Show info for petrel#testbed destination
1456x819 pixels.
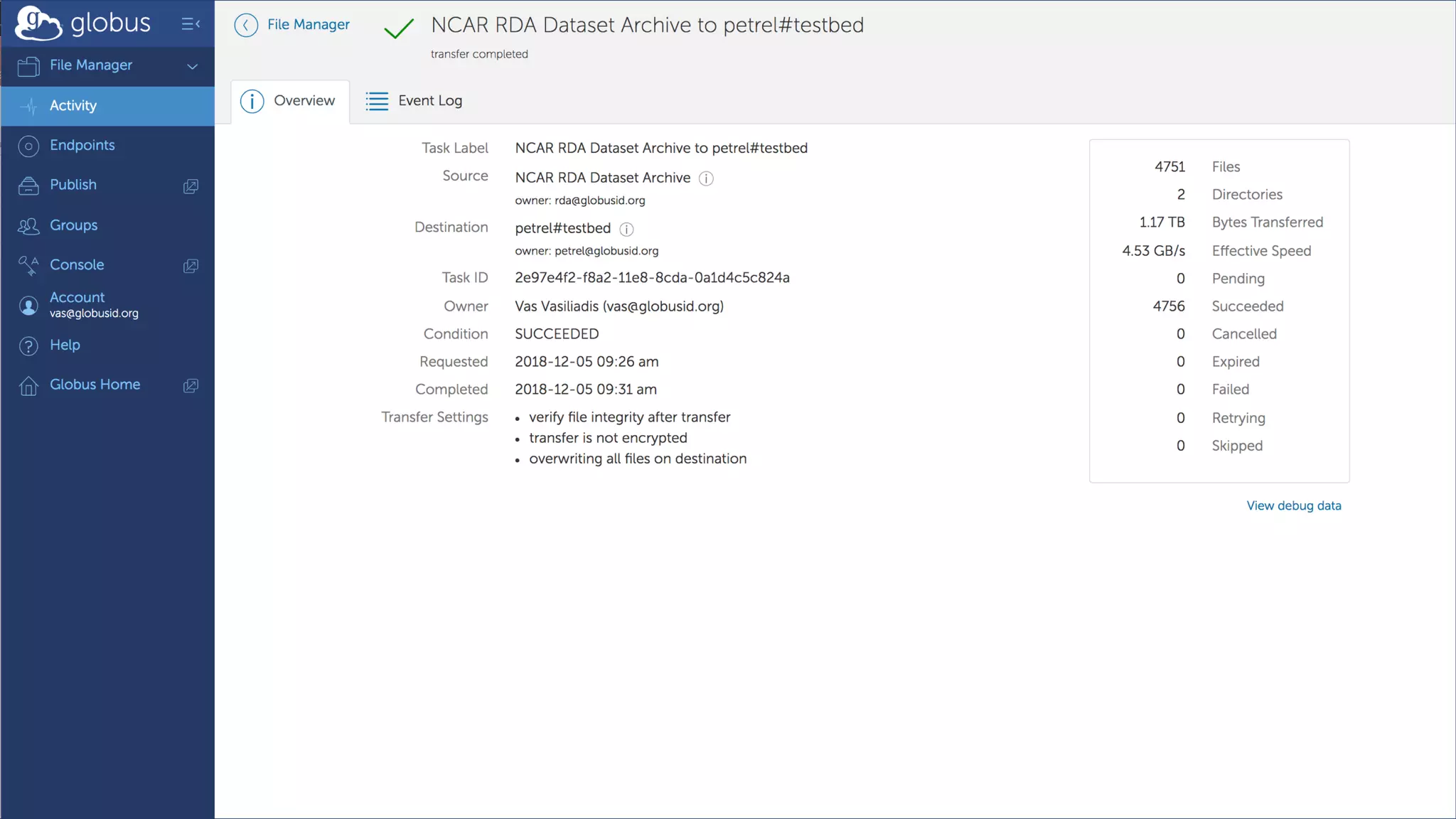click(626, 229)
